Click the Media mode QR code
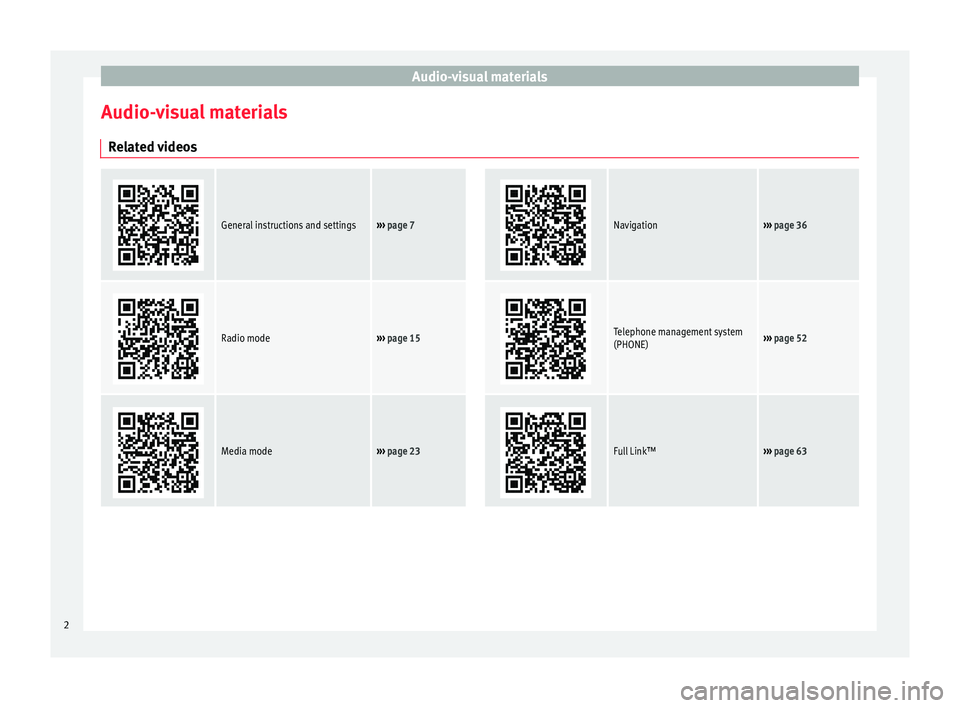This screenshot has height=708, width=960. 158,451
